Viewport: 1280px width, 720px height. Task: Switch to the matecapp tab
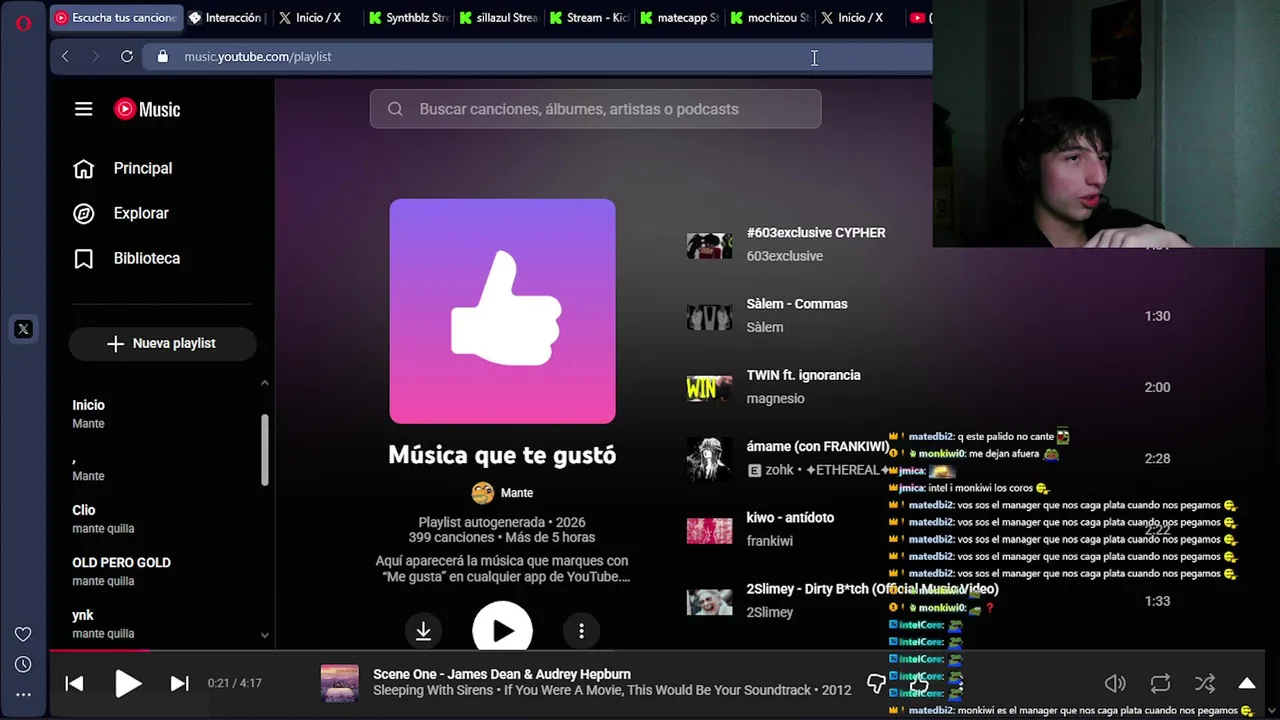pyautogui.click(x=680, y=18)
